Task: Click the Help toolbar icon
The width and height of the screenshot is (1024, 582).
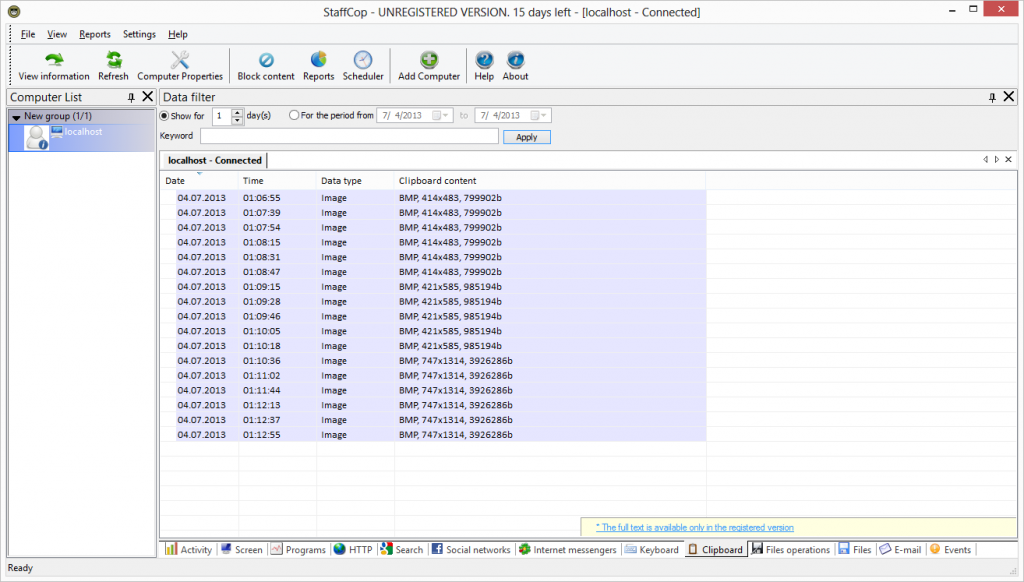Action: [x=484, y=66]
